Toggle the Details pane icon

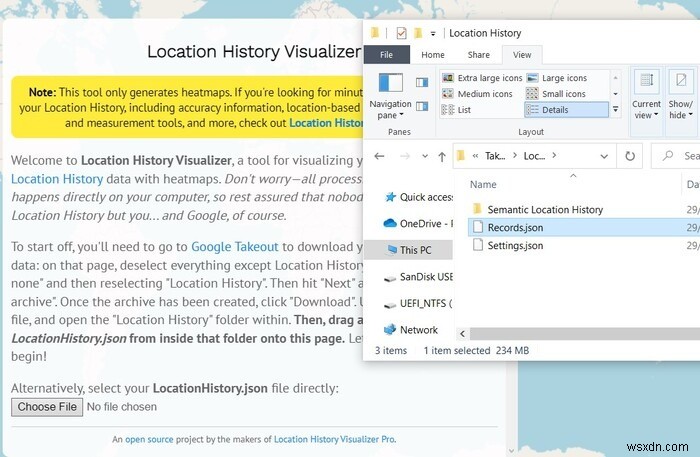coord(422,106)
